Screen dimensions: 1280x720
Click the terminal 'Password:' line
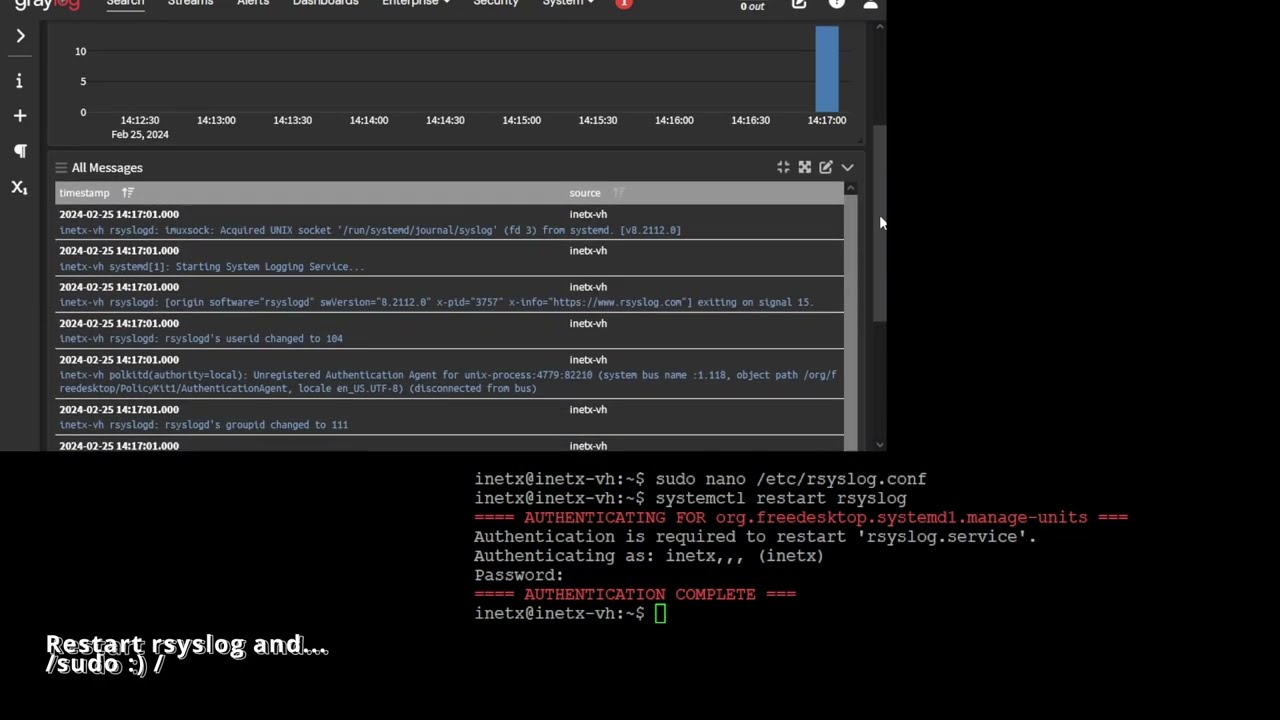coord(519,575)
